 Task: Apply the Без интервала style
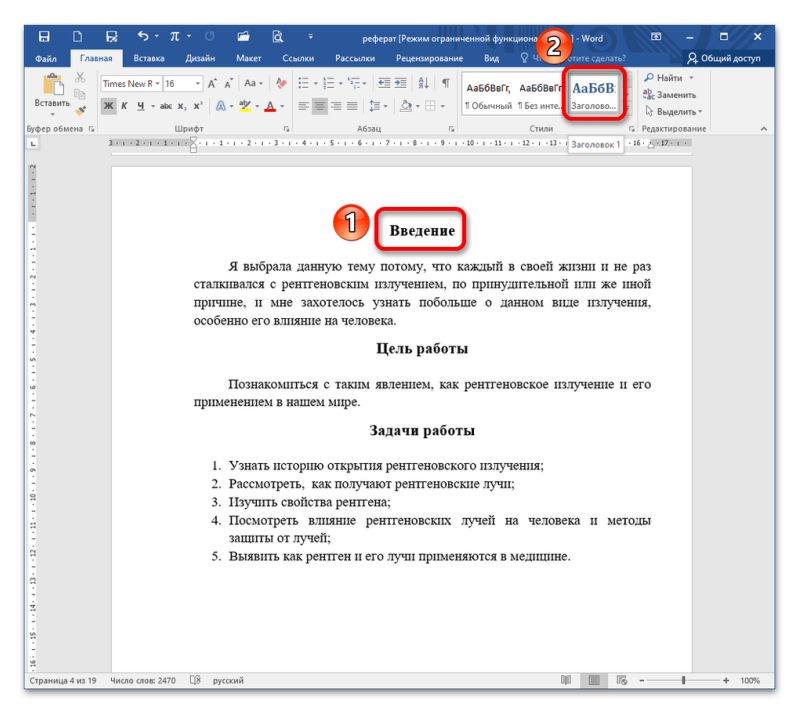539,96
